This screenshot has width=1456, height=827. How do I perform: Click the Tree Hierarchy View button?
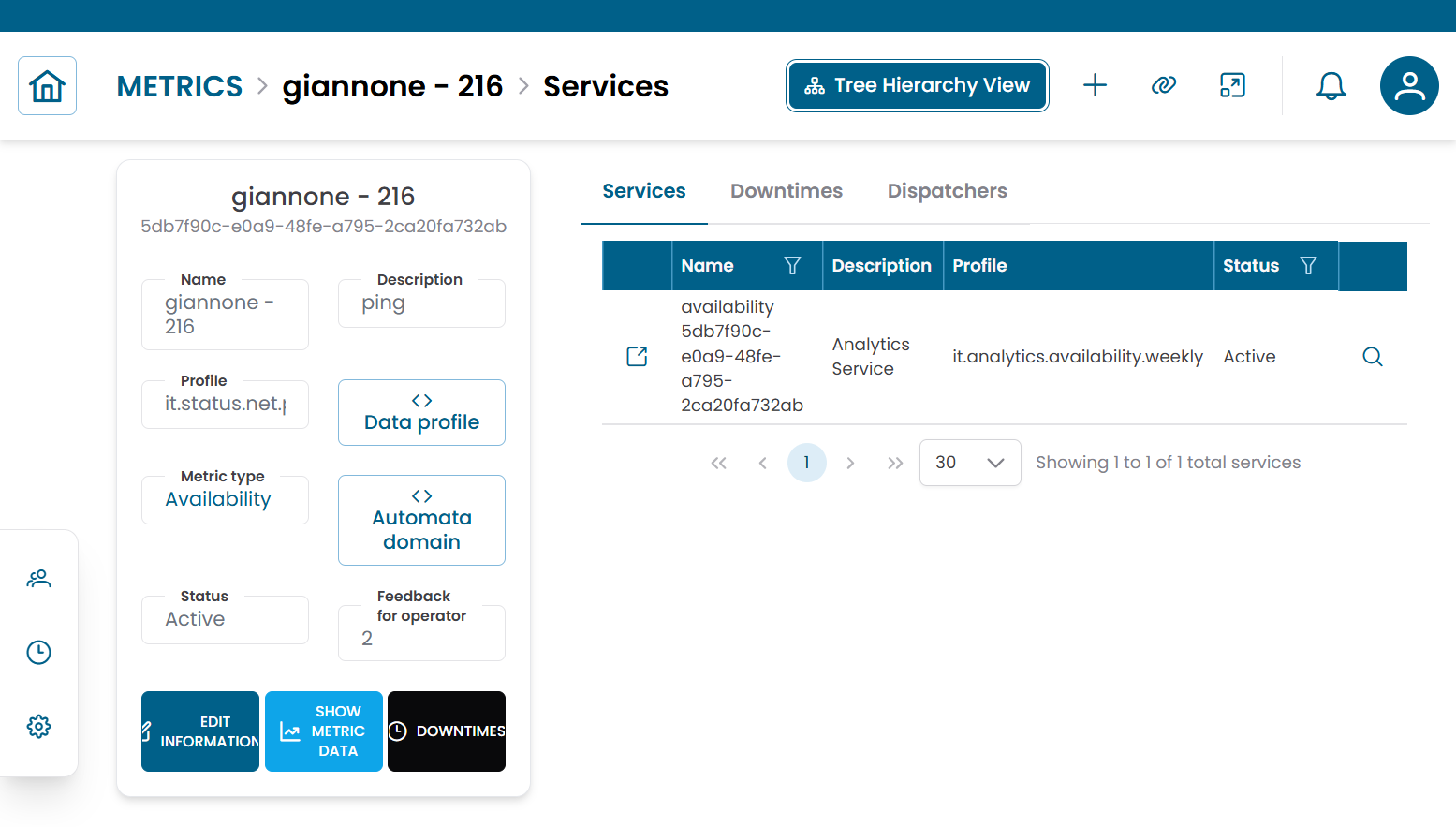917,85
